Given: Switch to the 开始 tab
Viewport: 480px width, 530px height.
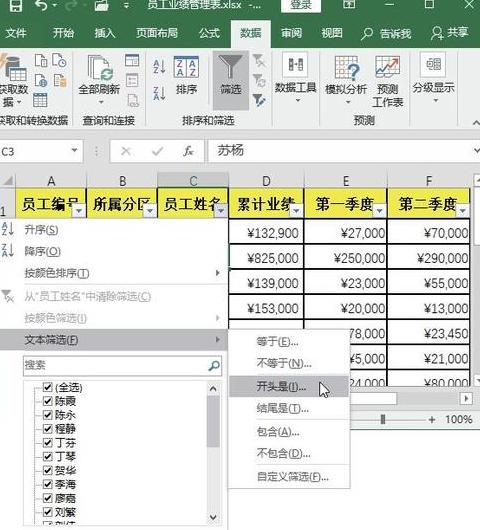Looking at the screenshot, I should 63,33.
